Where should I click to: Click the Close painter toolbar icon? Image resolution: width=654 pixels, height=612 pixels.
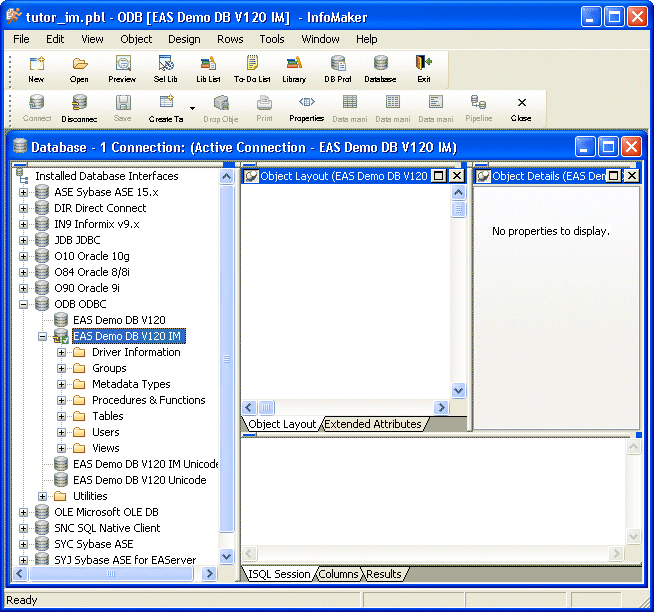click(x=521, y=108)
